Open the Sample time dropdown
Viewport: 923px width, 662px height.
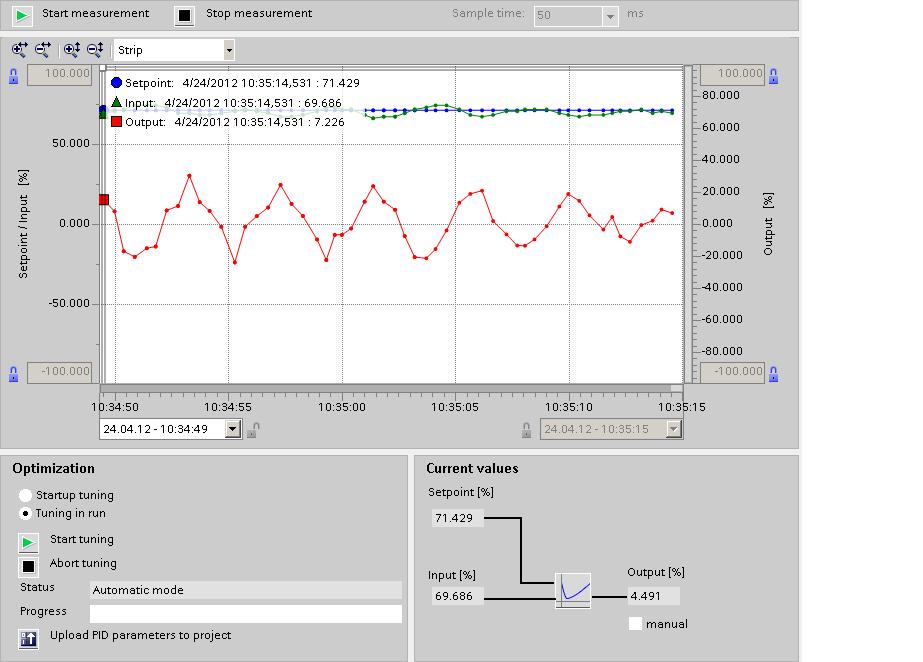(610, 16)
